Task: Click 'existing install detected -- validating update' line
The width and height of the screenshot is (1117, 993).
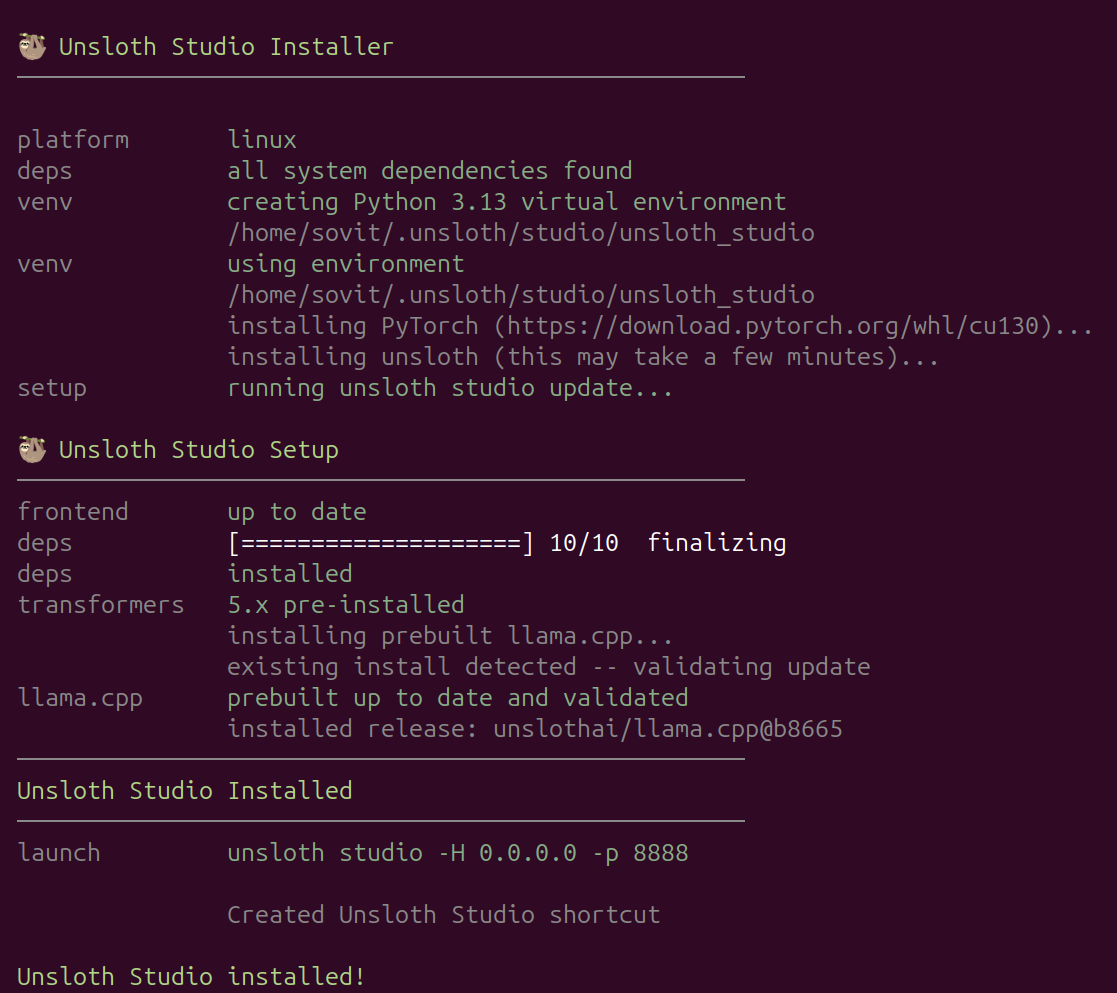Action: (549, 667)
